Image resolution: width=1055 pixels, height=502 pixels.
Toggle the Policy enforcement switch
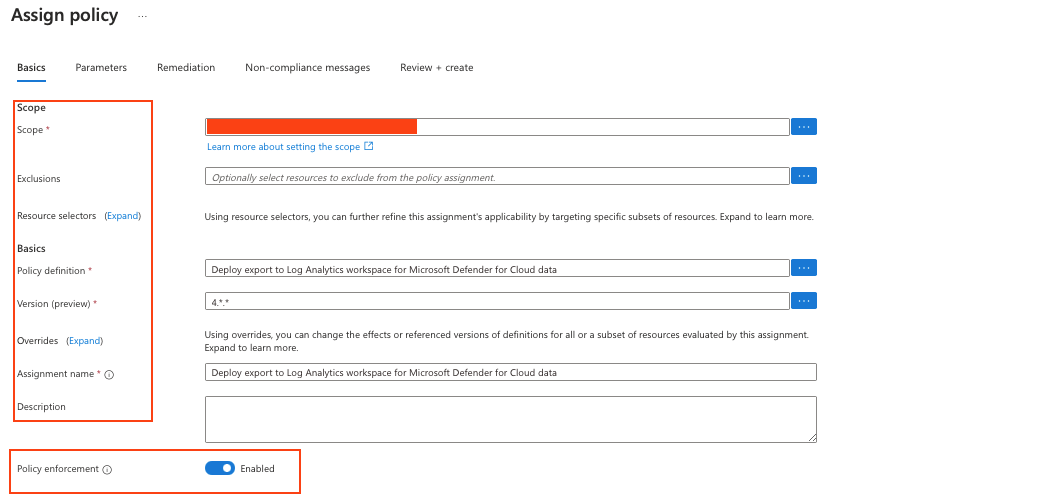pos(220,468)
